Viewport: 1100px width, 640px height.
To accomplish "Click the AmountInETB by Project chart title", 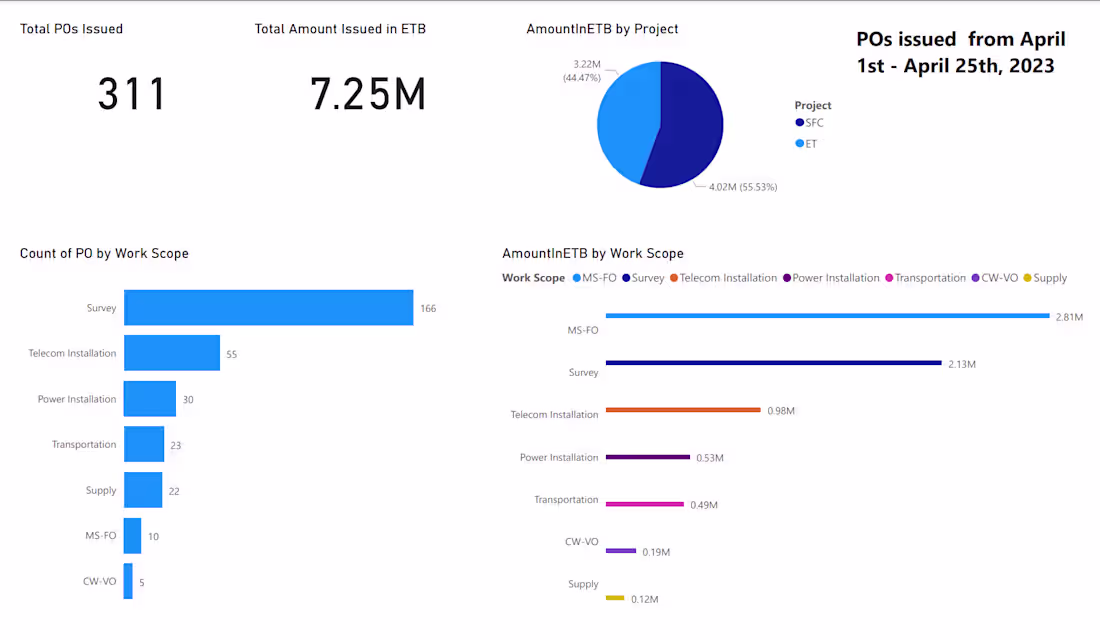I will pos(601,29).
